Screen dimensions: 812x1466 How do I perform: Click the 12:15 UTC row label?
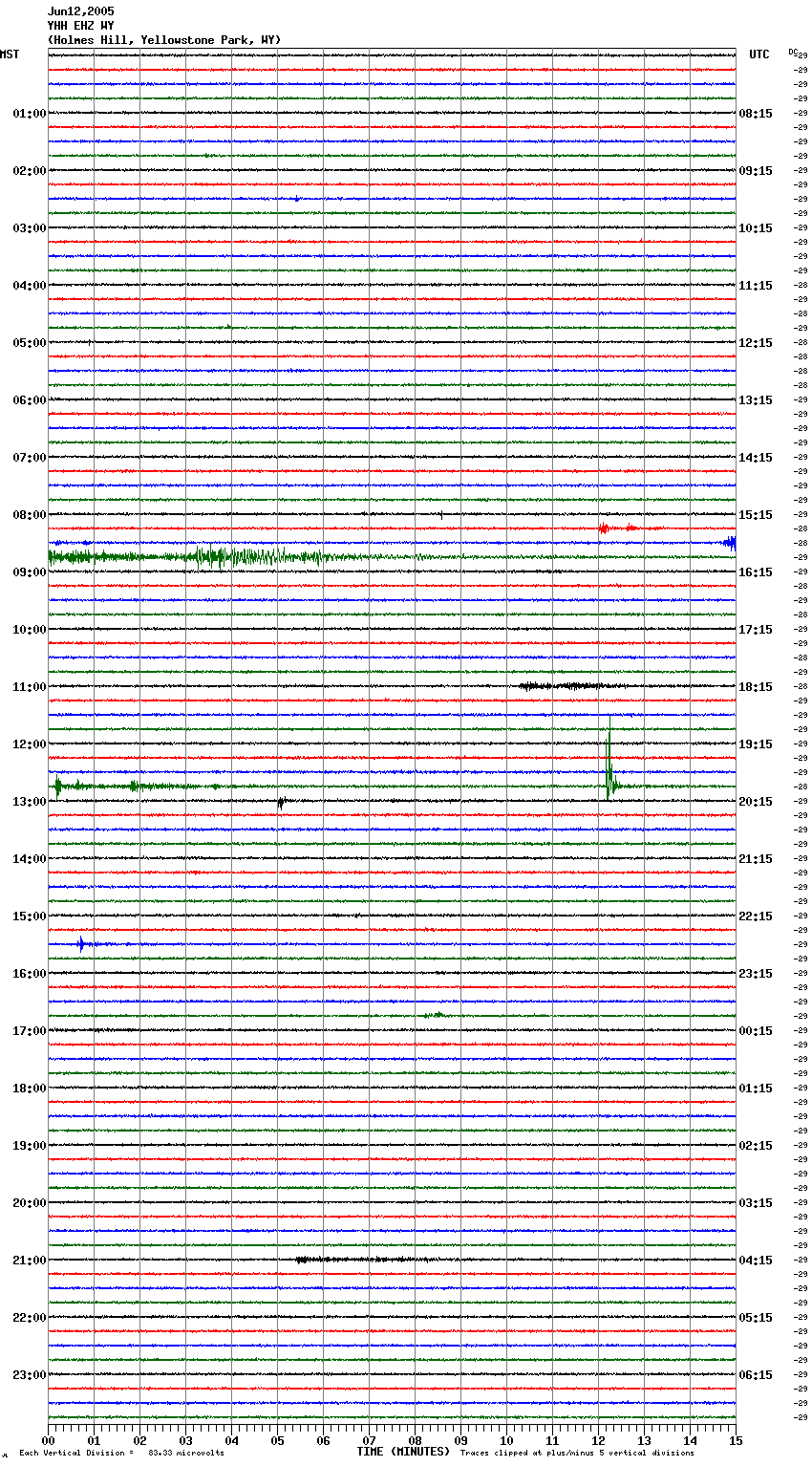click(756, 343)
